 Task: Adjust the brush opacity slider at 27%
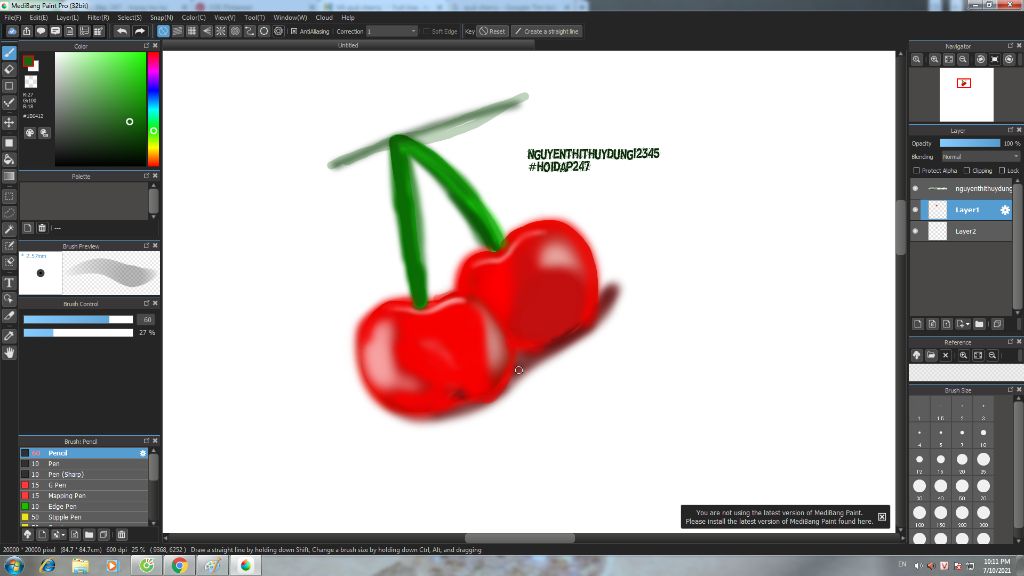coord(78,332)
